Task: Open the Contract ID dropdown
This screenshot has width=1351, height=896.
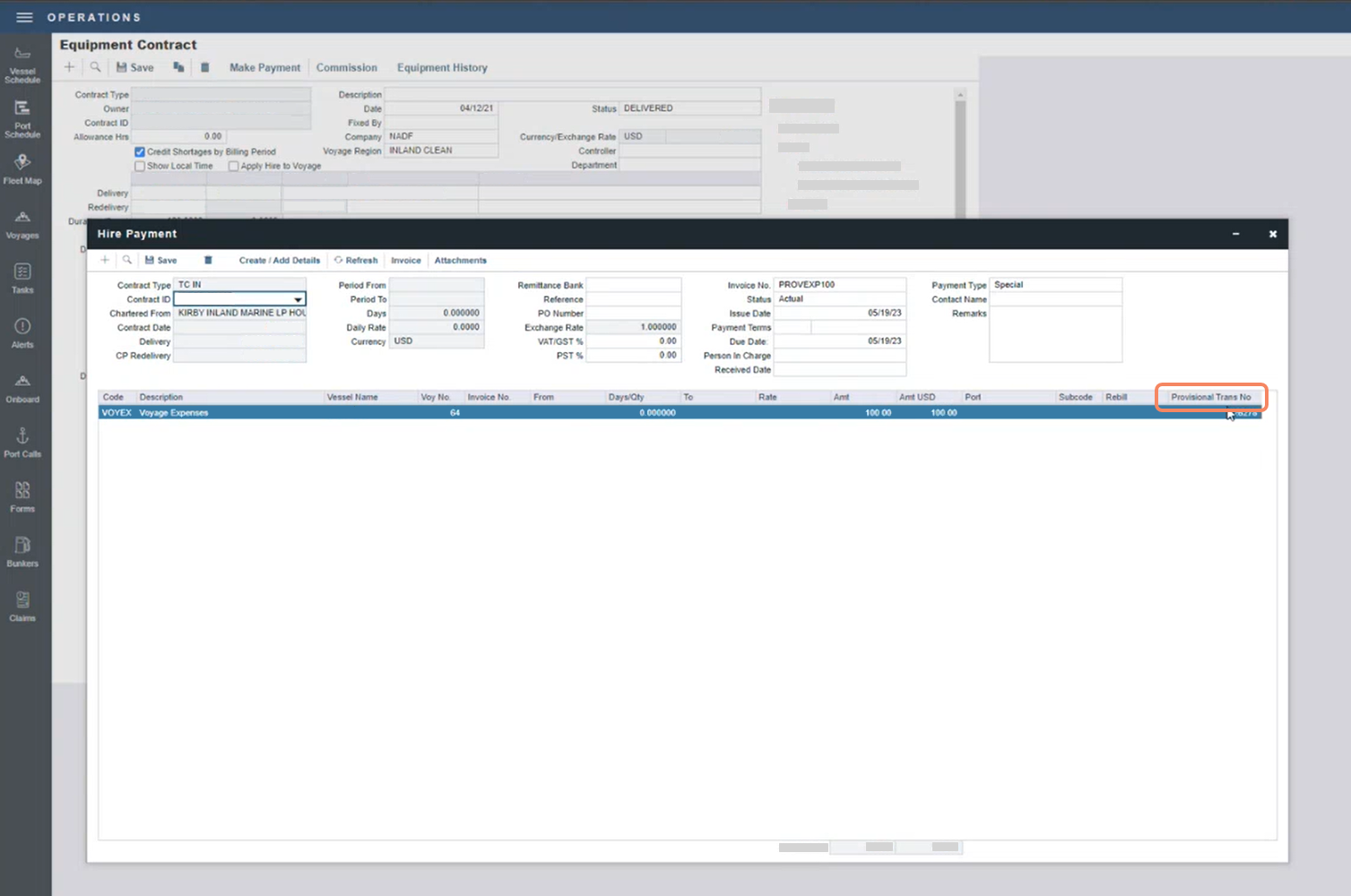Action: tap(298, 298)
